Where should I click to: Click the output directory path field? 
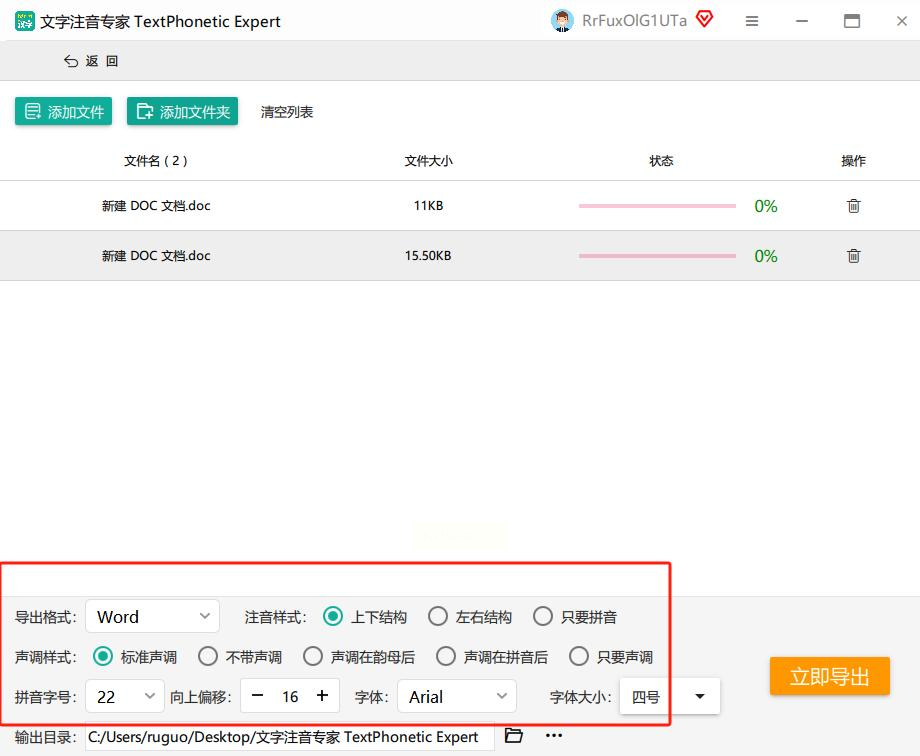click(x=290, y=737)
